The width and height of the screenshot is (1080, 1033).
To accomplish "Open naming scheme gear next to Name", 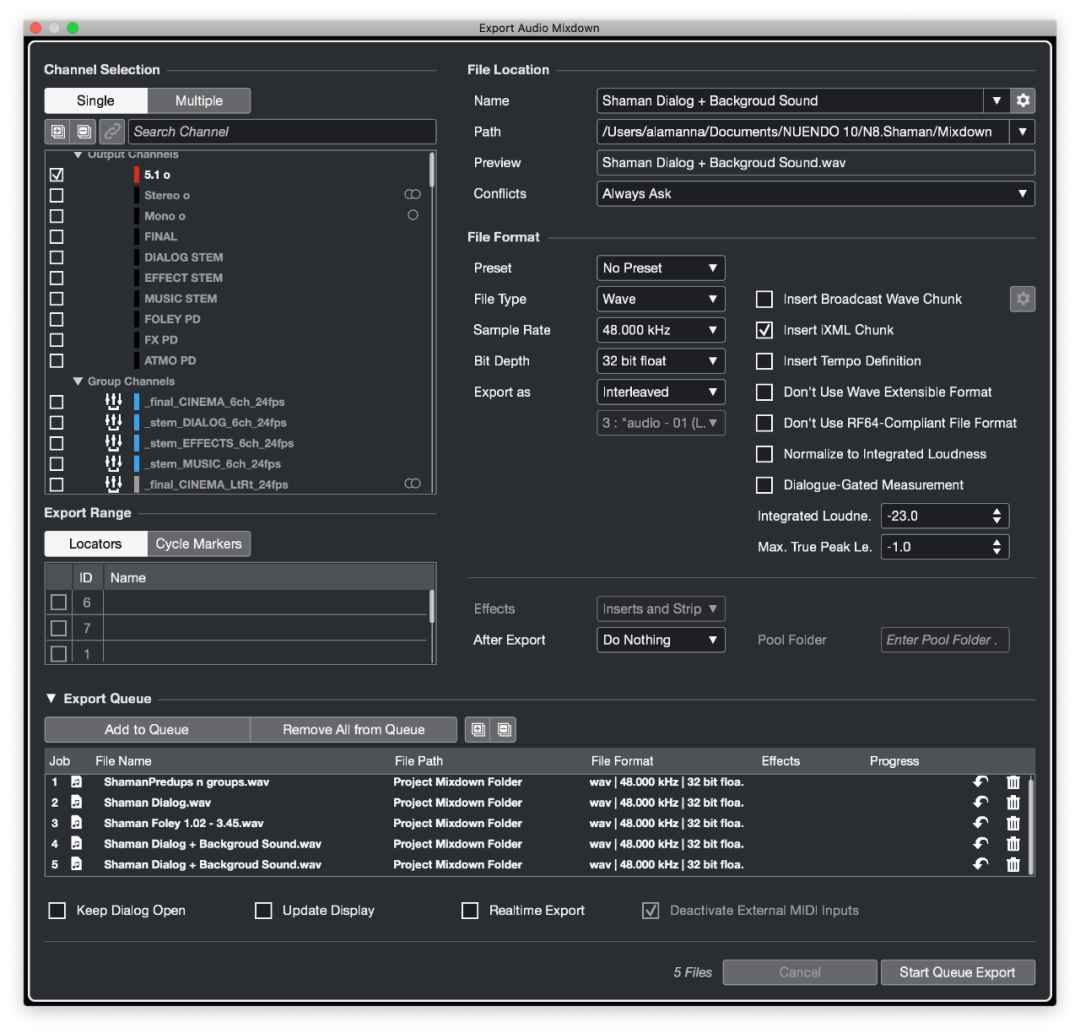I will point(1022,101).
